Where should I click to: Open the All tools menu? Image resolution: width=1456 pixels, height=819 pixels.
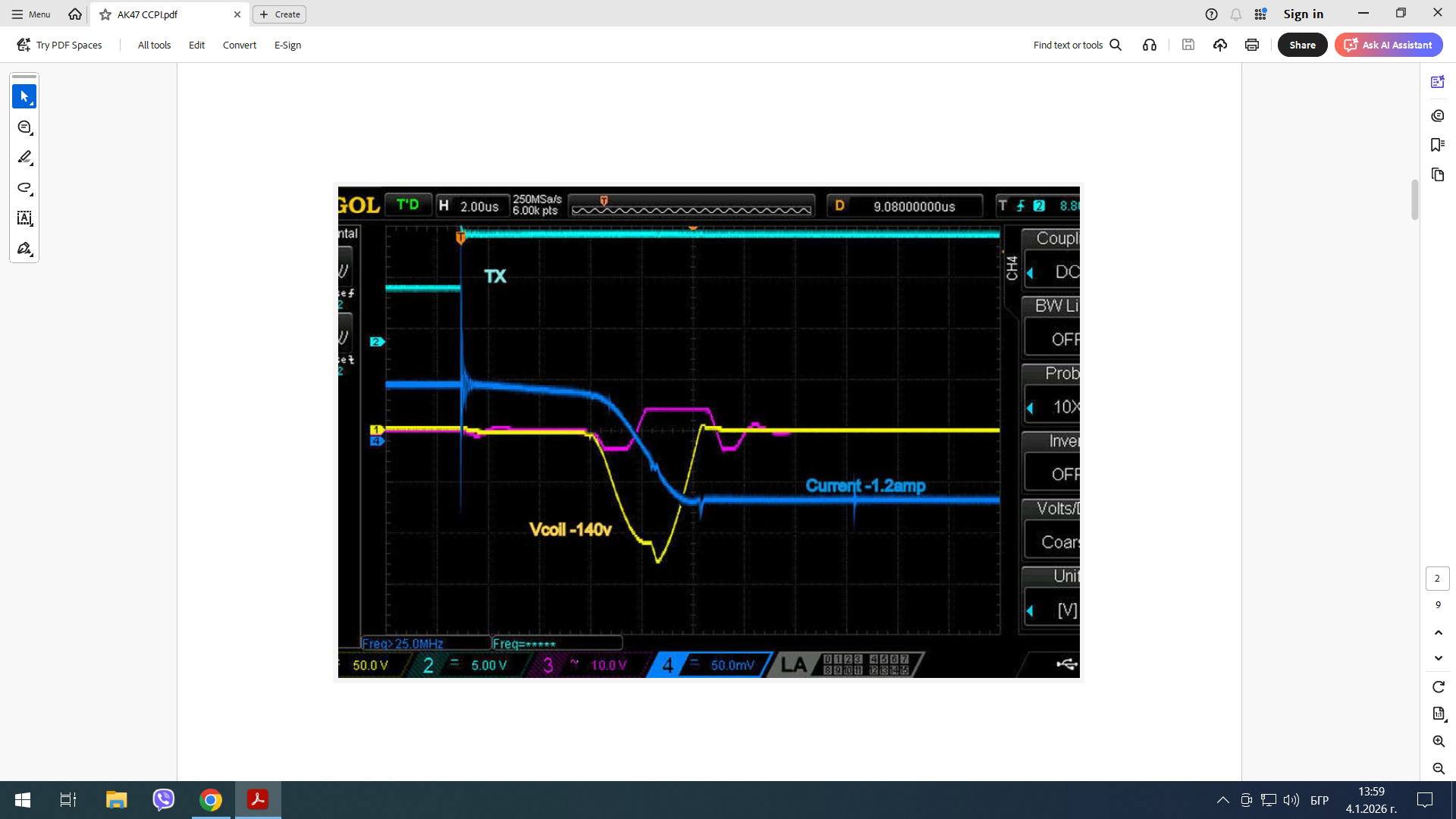(x=154, y=45)
